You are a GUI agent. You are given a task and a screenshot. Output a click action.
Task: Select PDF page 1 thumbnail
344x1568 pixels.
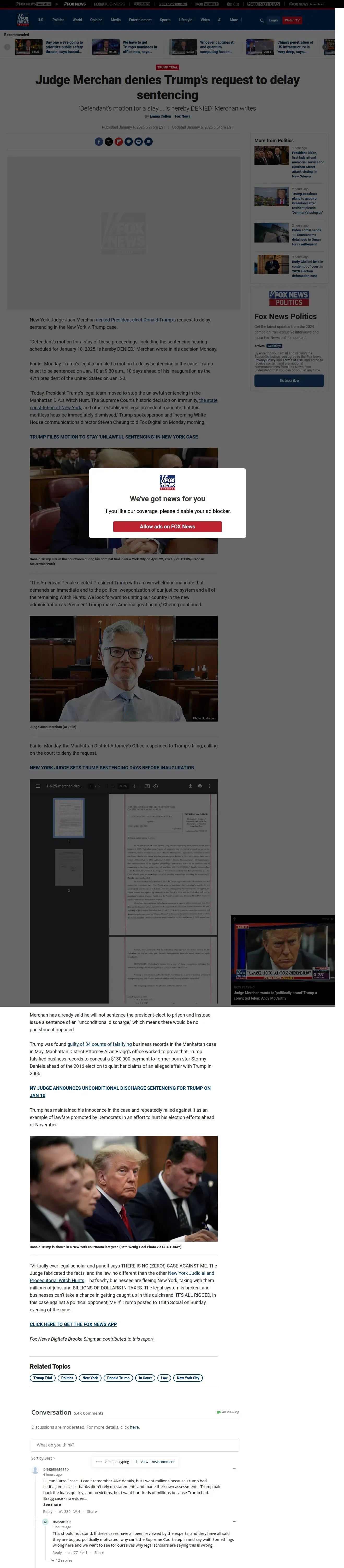pos(69,817)
